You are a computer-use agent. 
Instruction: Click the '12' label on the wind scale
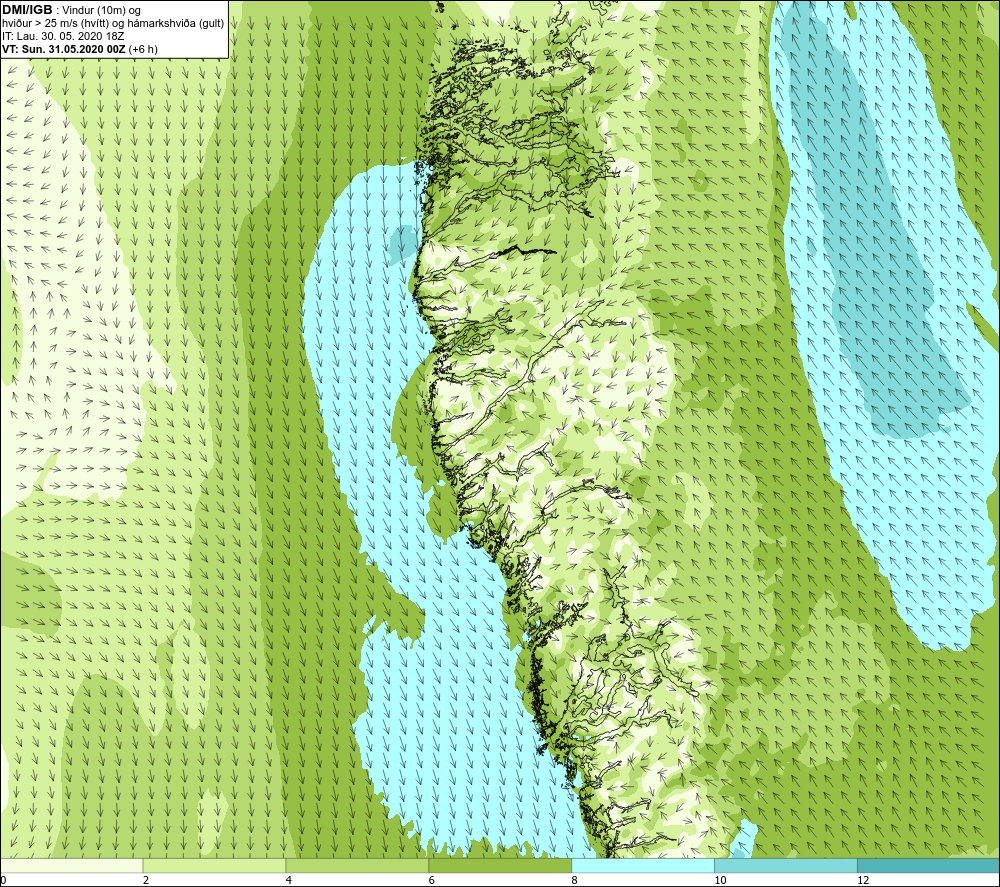click(863, 881)
